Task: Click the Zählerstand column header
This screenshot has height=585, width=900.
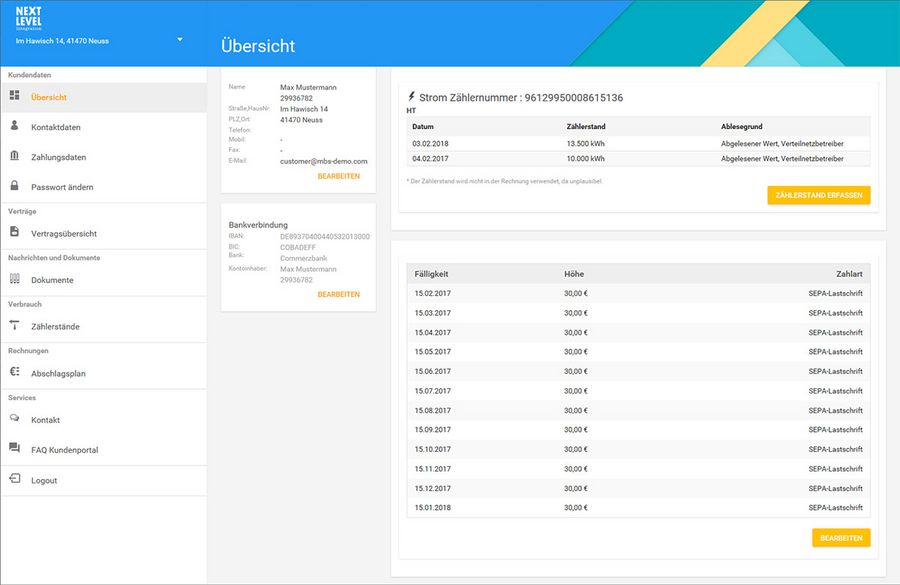Action: (x=586, y=126)
